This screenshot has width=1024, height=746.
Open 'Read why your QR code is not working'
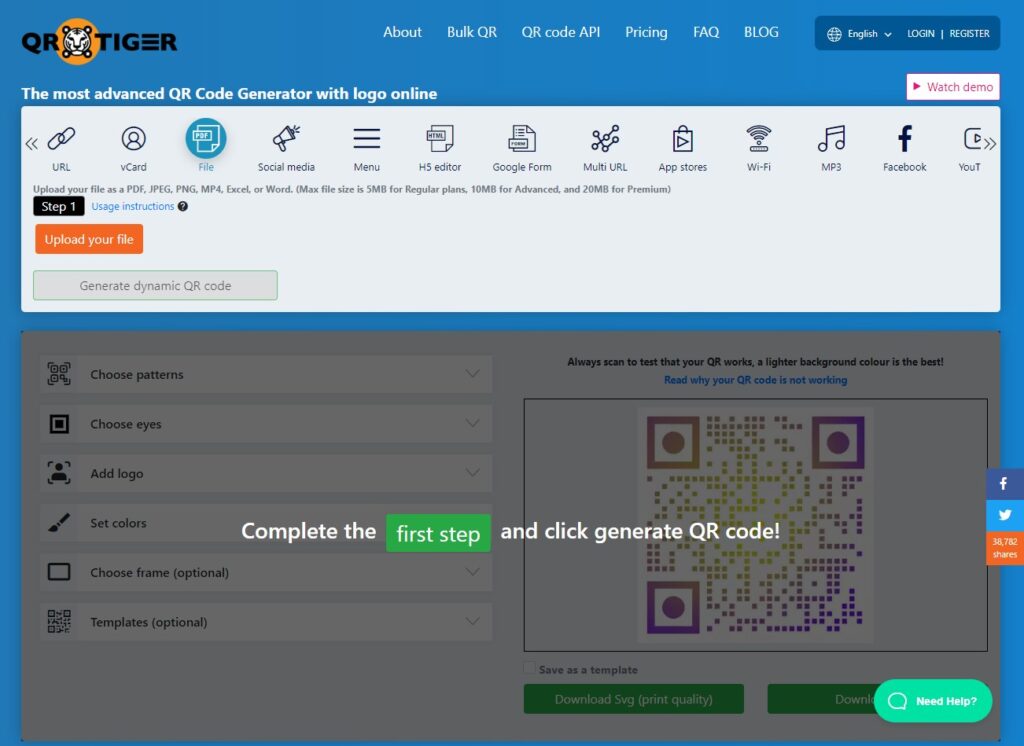coord(756,380)
